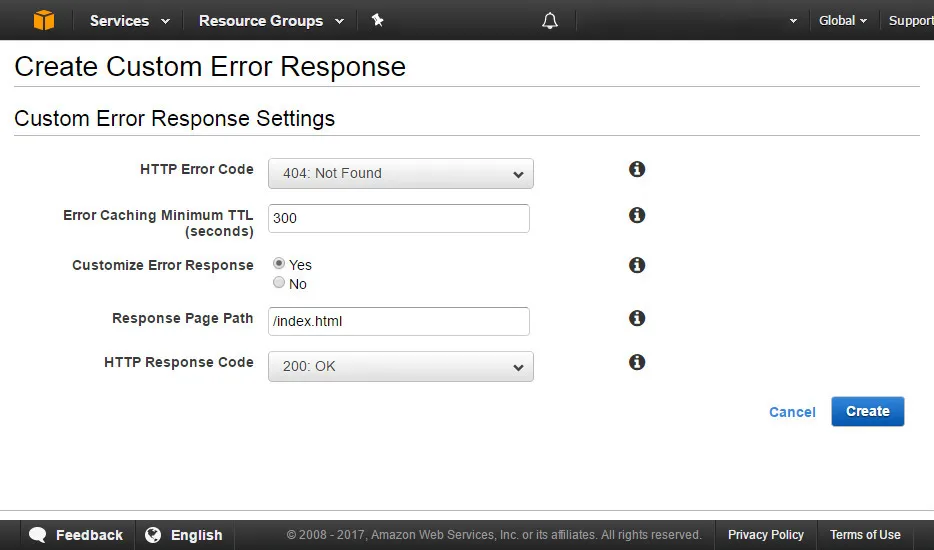Select No for Customize Error Response
The image size is (934, 550).
point(279,282)
